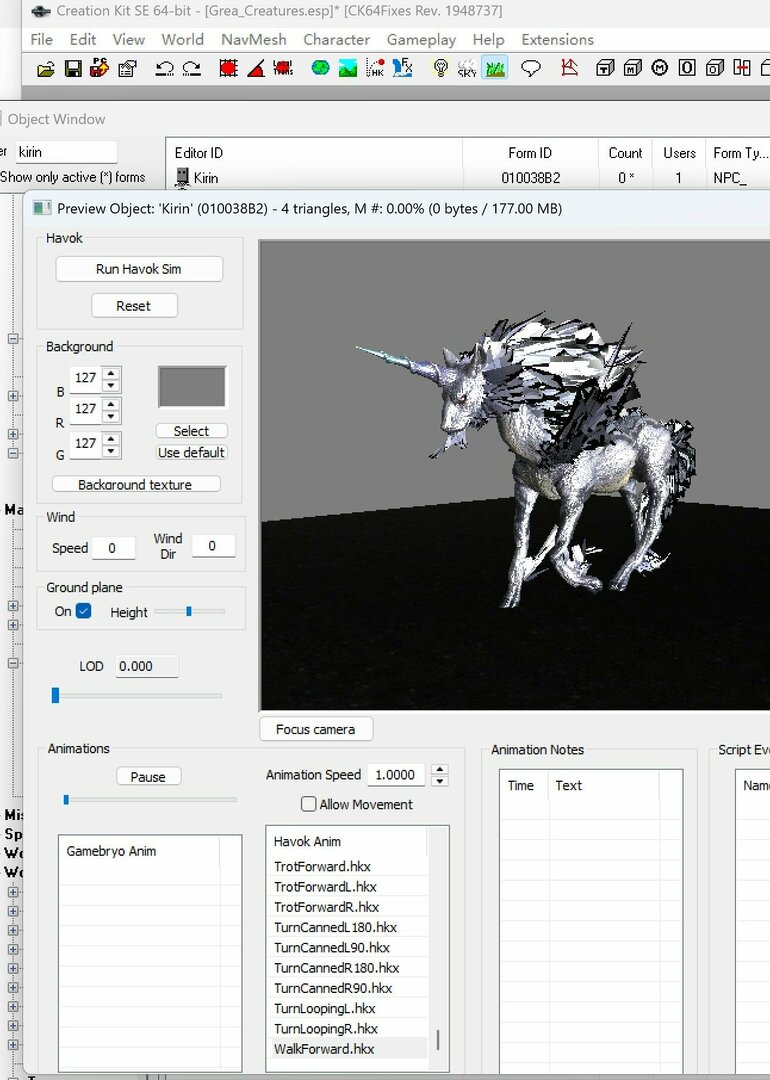770x1080 pixels.
Task: Open Preferences via the toolbar icon
Action: tap(127, 68)
